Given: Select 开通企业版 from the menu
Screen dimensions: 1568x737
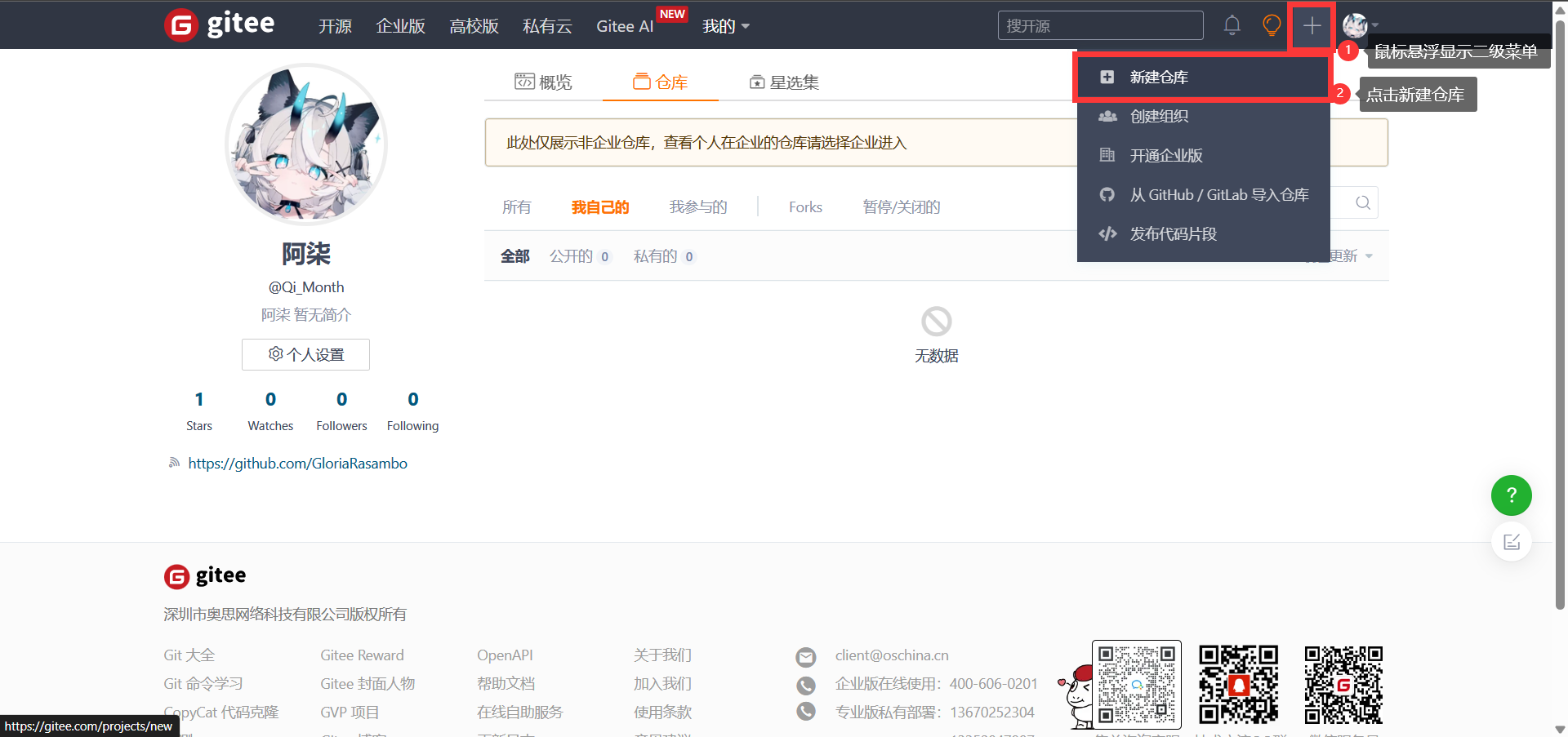Looking at the screenshot, I should pos(1203,156).
